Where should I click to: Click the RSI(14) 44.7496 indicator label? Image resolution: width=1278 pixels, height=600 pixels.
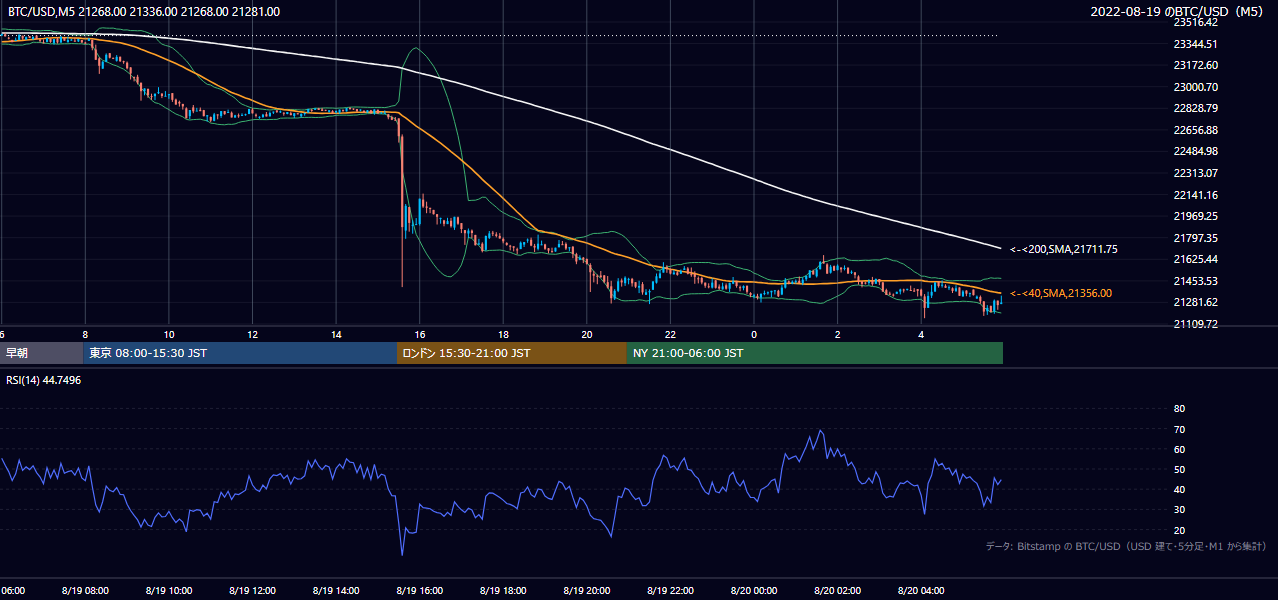(x=44, y=380)
